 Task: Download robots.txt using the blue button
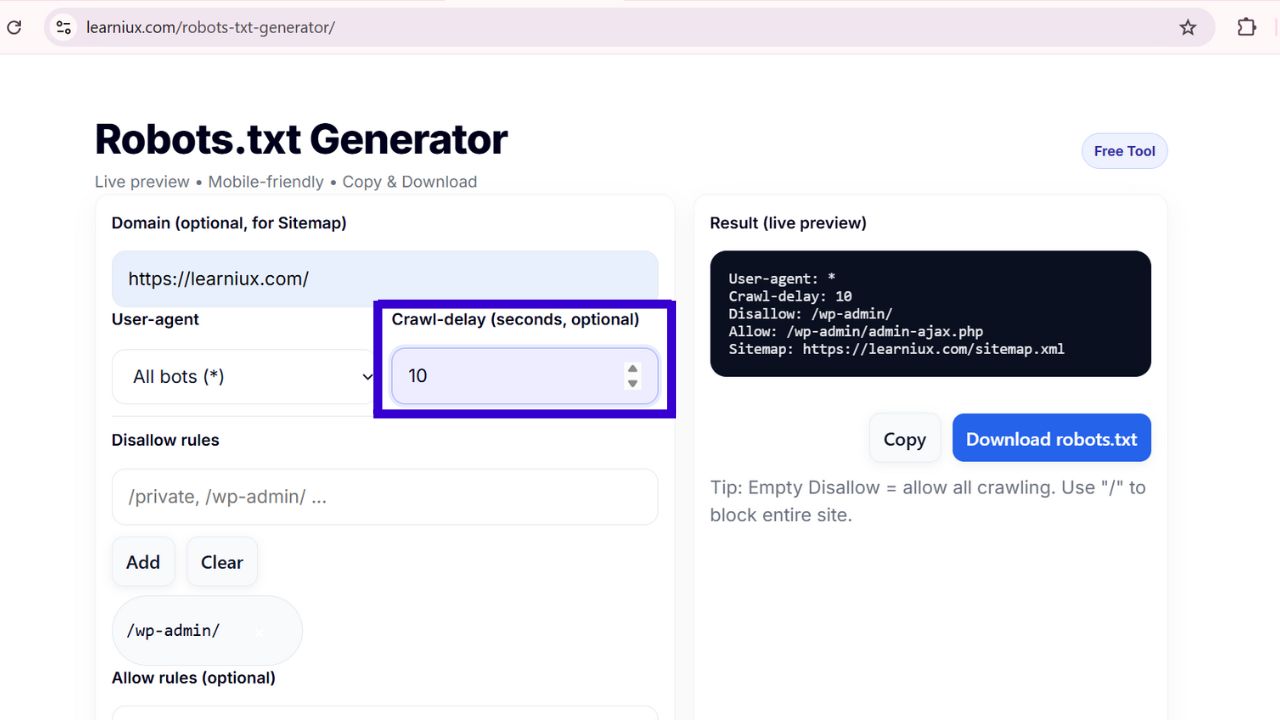(1051, 439)
